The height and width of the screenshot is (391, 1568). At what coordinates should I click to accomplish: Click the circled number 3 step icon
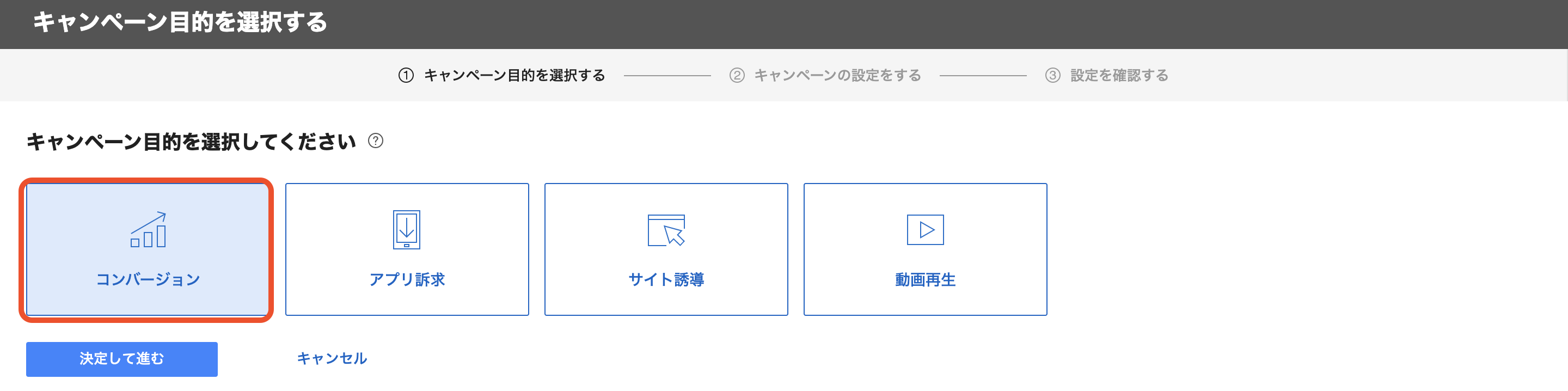click(1052, 75)
